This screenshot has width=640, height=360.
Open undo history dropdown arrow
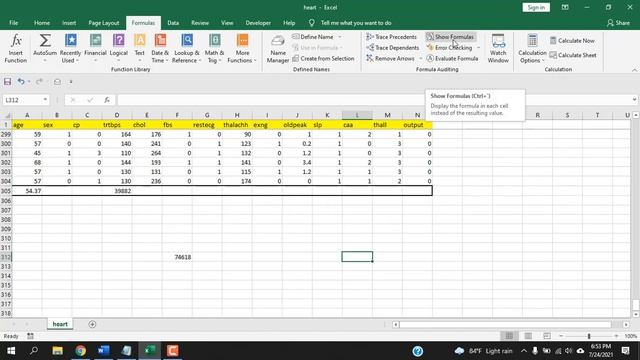pos(29,82)
